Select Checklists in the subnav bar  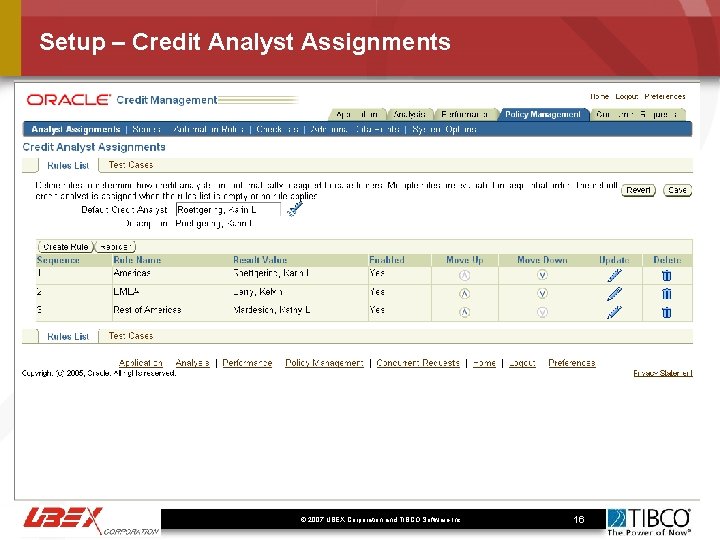coord(277,129)
